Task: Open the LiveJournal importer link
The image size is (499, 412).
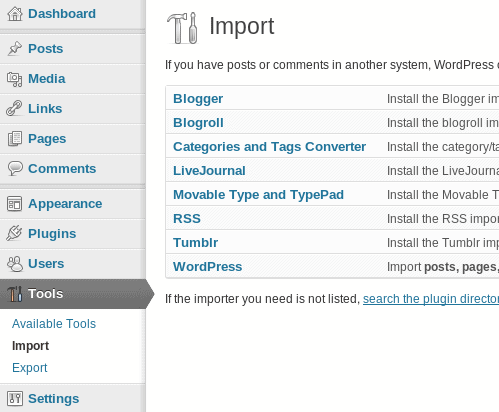Action: 209,171
